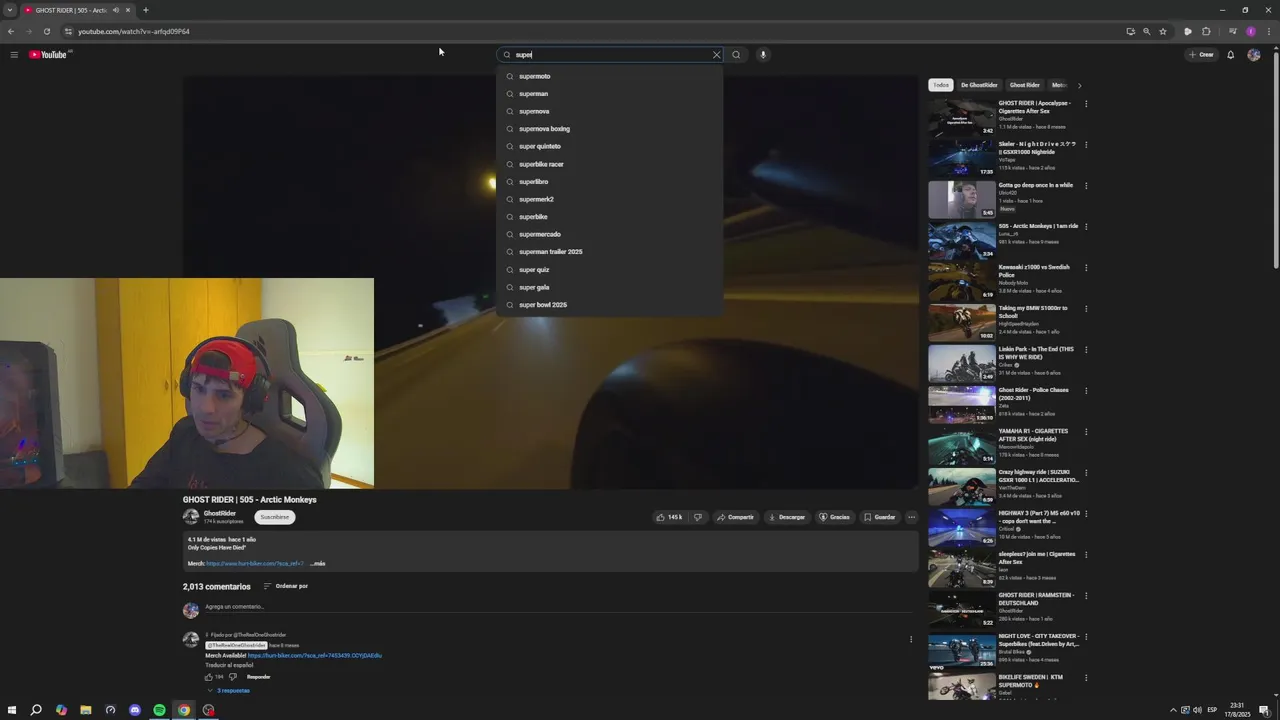1280x720 pixels.
Task: Open options for 'Linkin Park - In The End'
Action: [1086, 350]
